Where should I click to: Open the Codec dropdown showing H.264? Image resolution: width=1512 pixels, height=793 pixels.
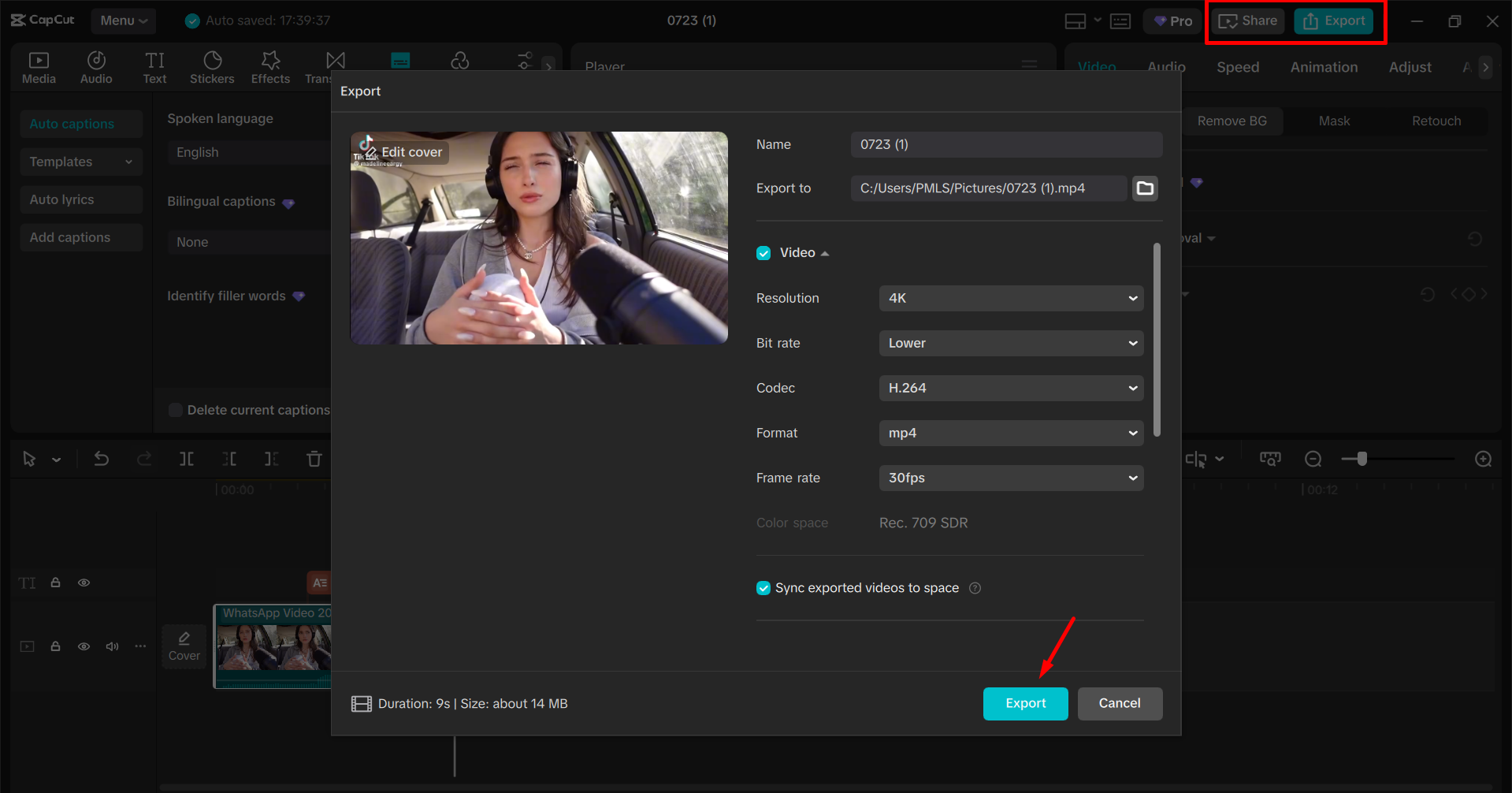click(x=1011, y=388)
